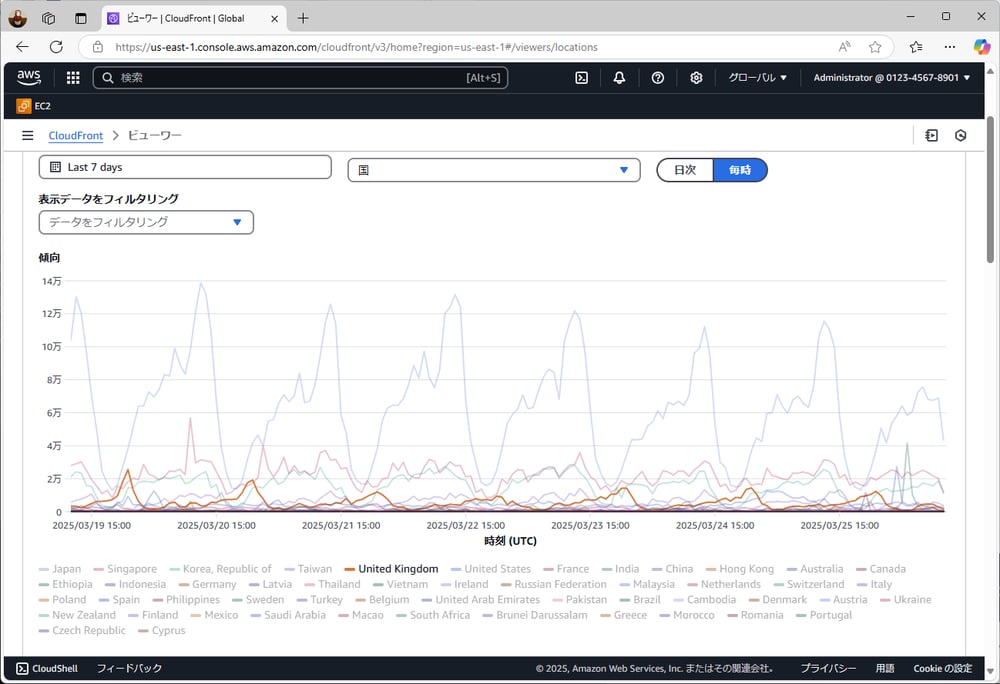Open the EC2 service shortcut
1000x684 pixels.
pos(34,106)
